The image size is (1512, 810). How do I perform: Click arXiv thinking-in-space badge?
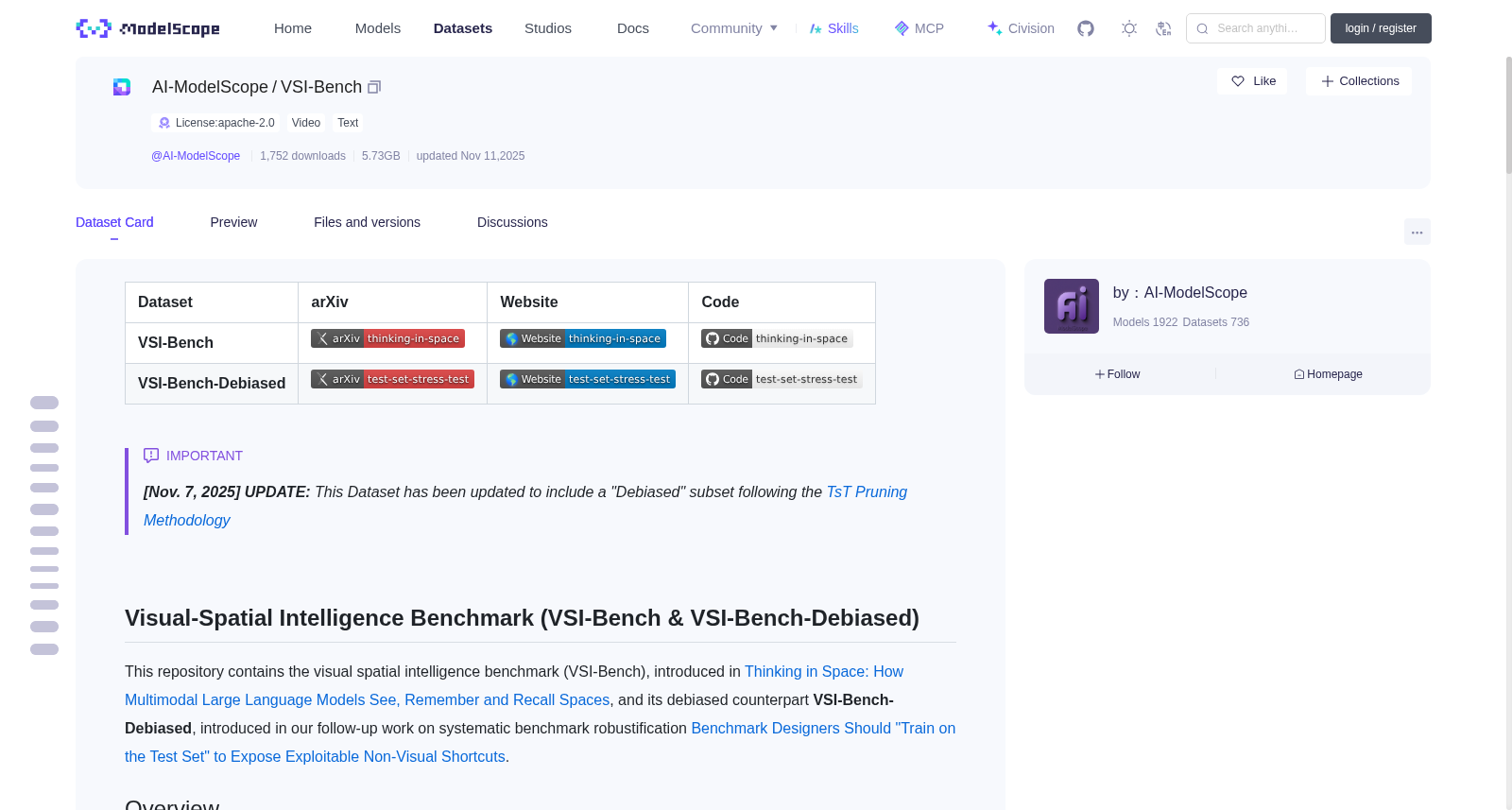tap(387, 338)
